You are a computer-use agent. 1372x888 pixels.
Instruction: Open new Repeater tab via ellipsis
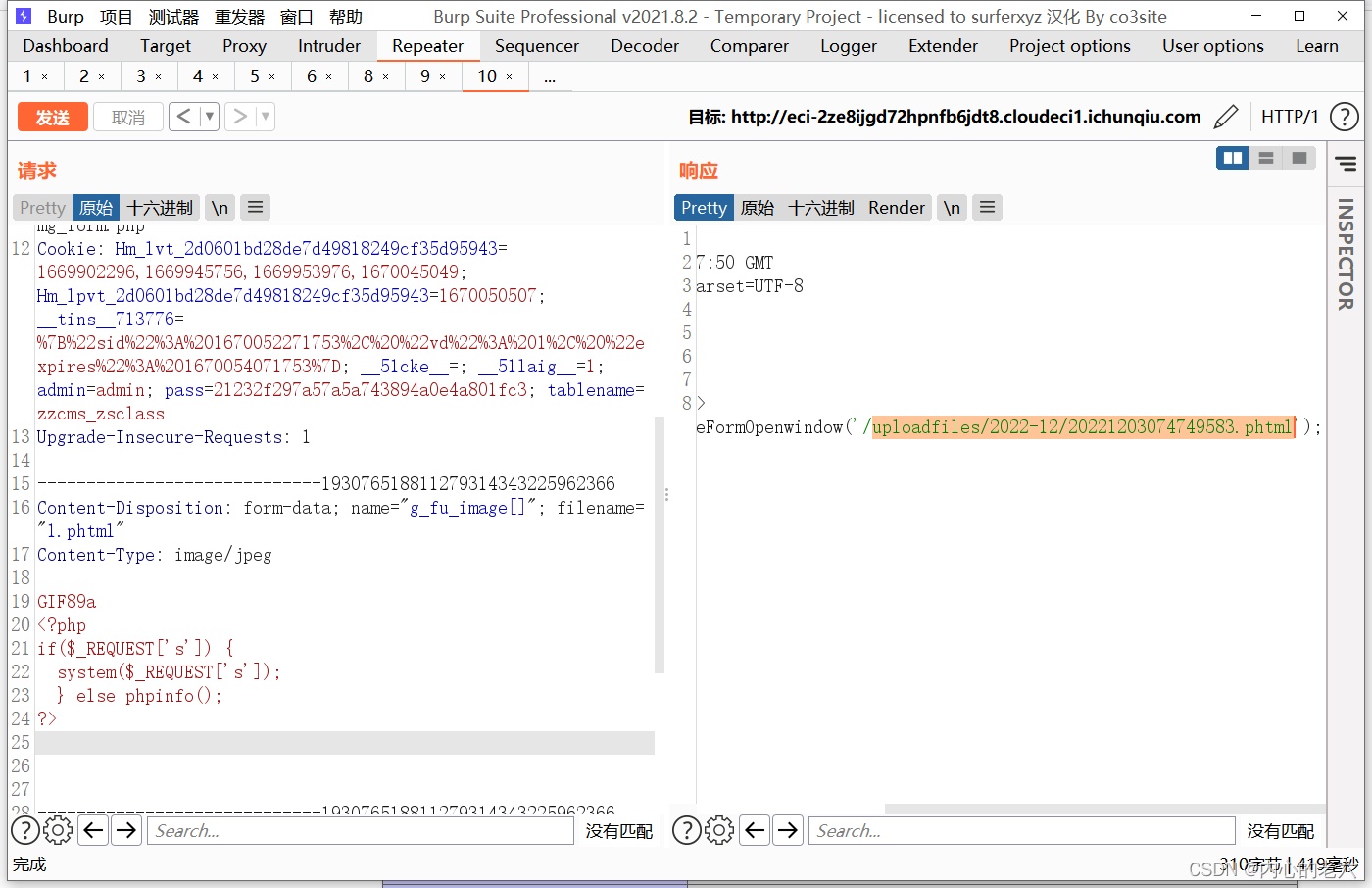click(550, 77)
